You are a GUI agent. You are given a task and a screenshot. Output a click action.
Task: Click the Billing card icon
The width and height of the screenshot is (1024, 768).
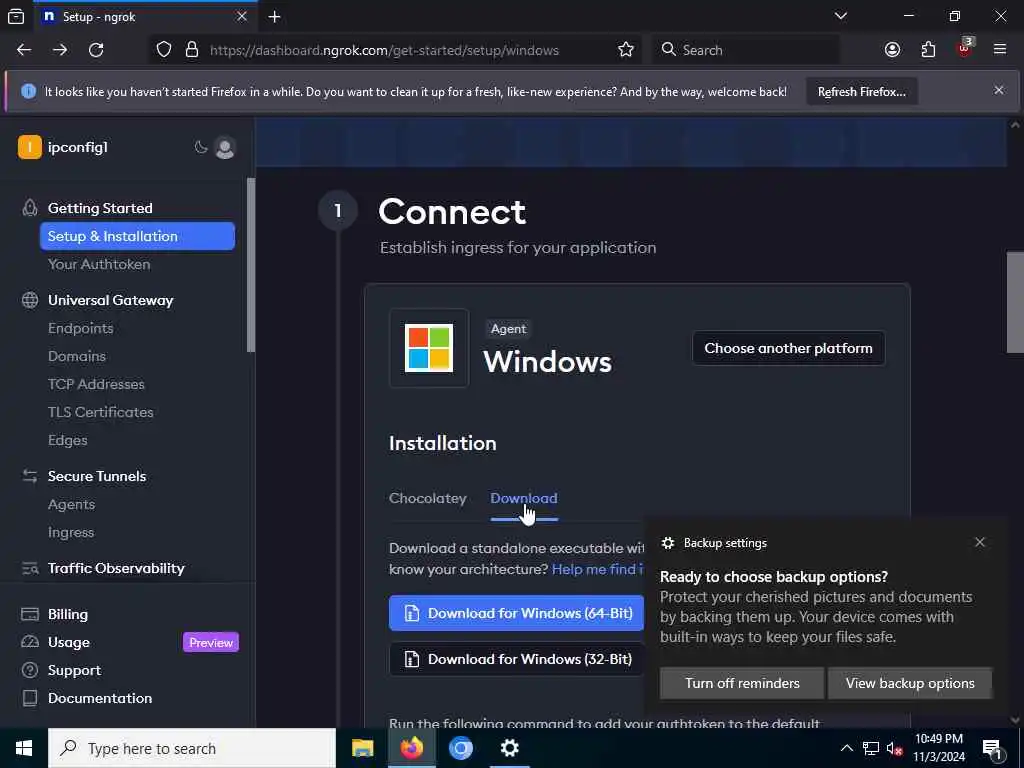pos(30,614)
